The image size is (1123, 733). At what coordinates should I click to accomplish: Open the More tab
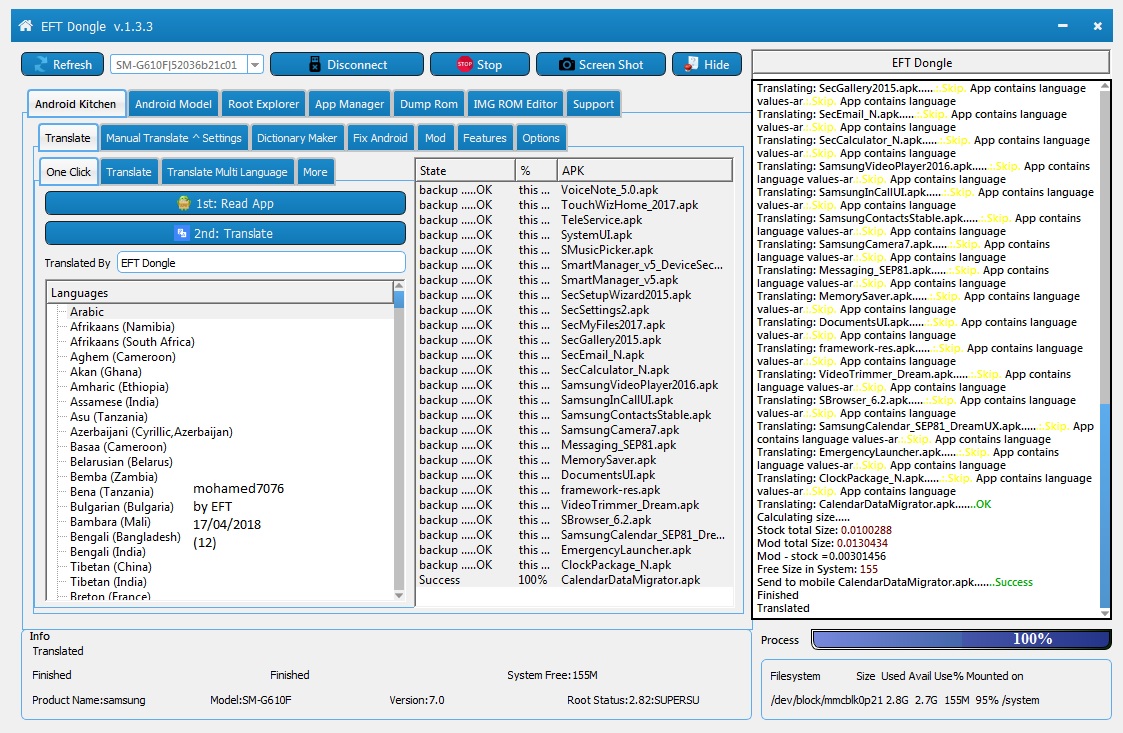(315, 172)
